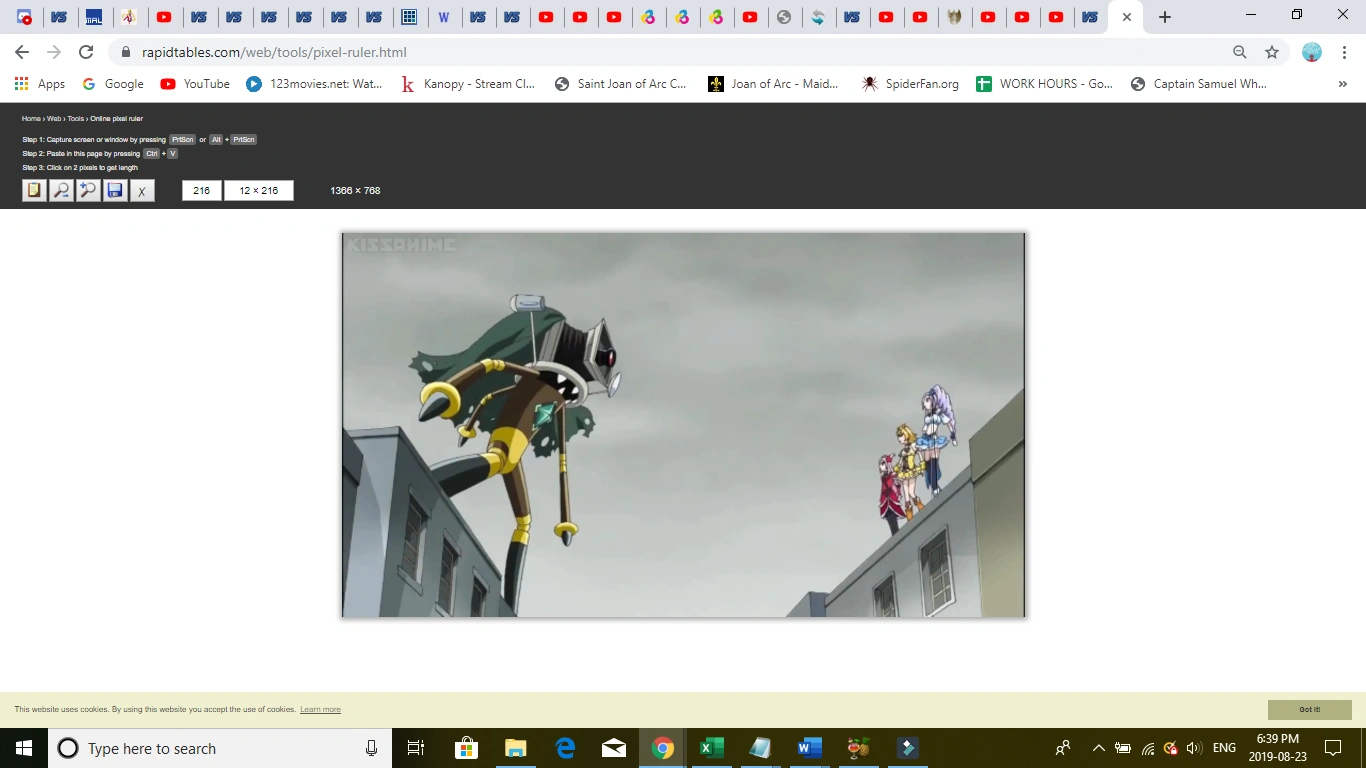The image size is (1366, 768).
Task: Open the volume control in system tray
Action: pos(1194,748)
